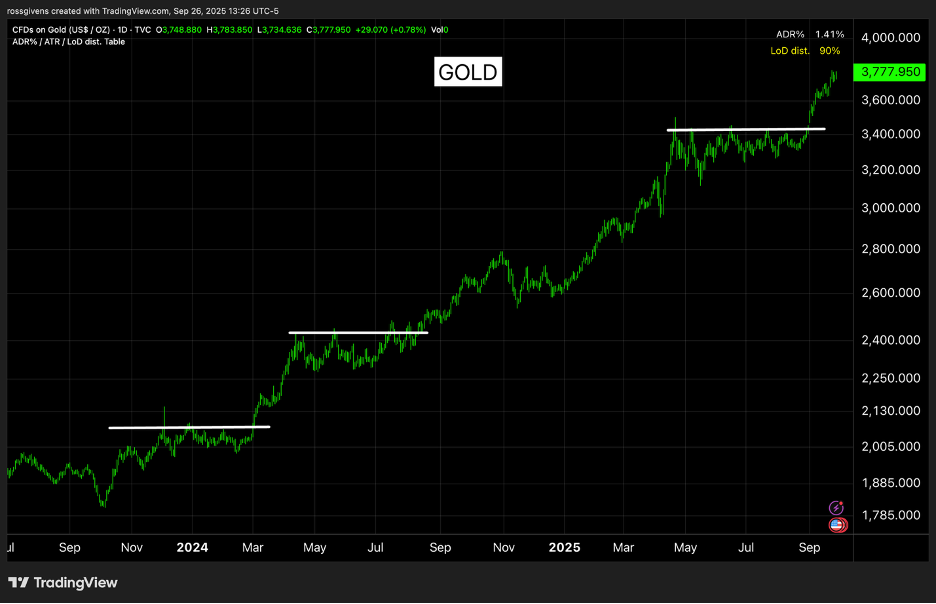Select the white GOLD text label
This screenshot has width=936, height=604.
(x=467, y=73)
